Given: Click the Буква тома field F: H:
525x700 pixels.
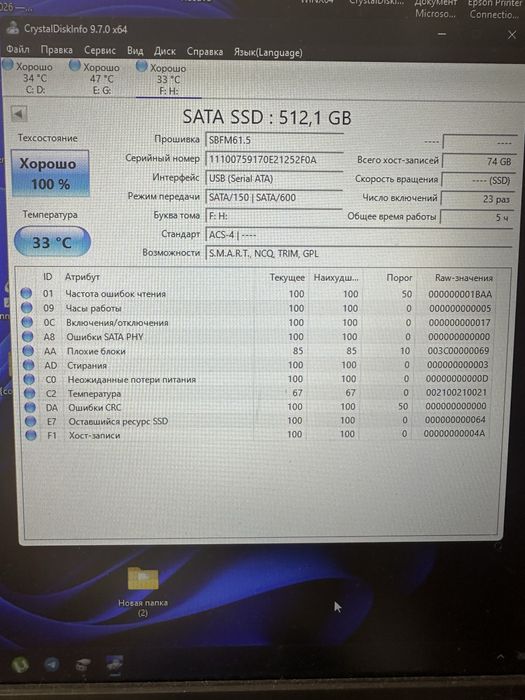Looking at the screenshot, I should point(274,216).
